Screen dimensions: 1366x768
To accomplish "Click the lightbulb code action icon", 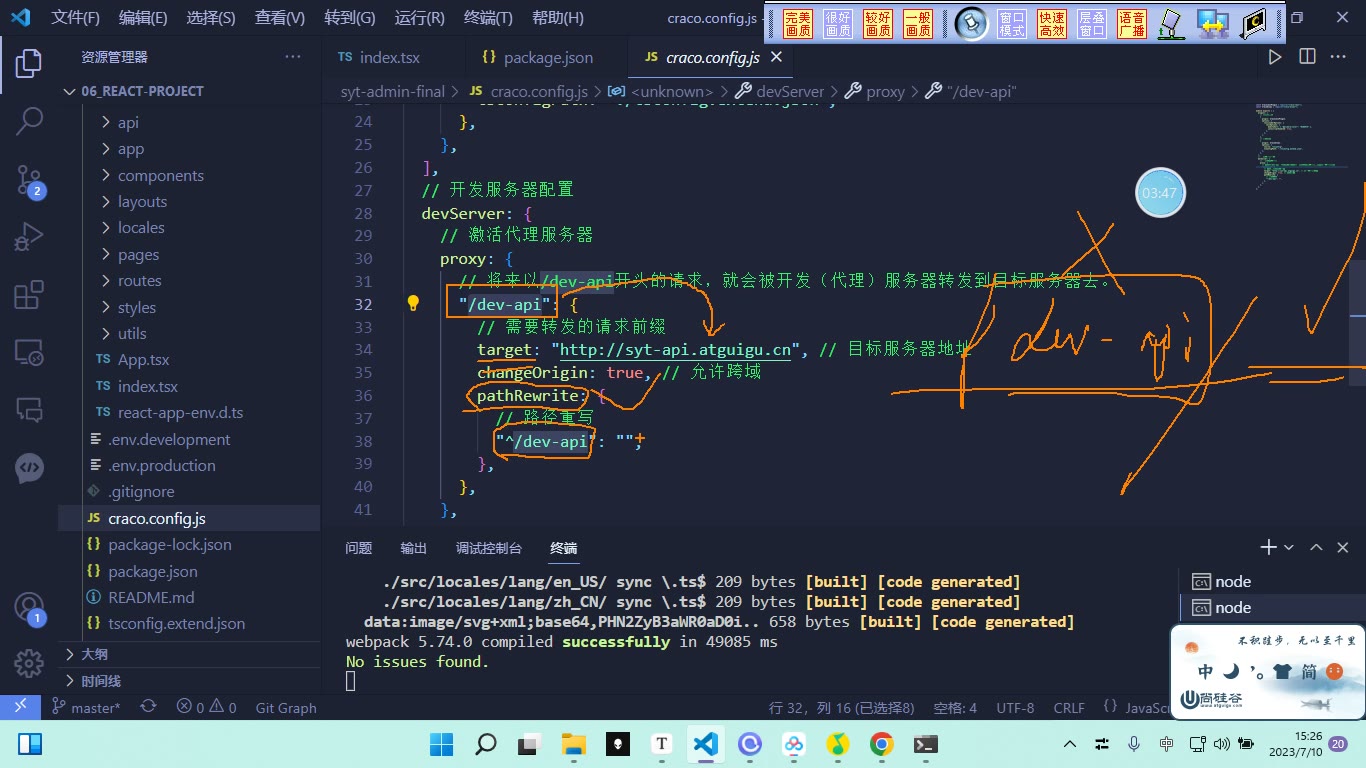I will (x=413, y=303).
